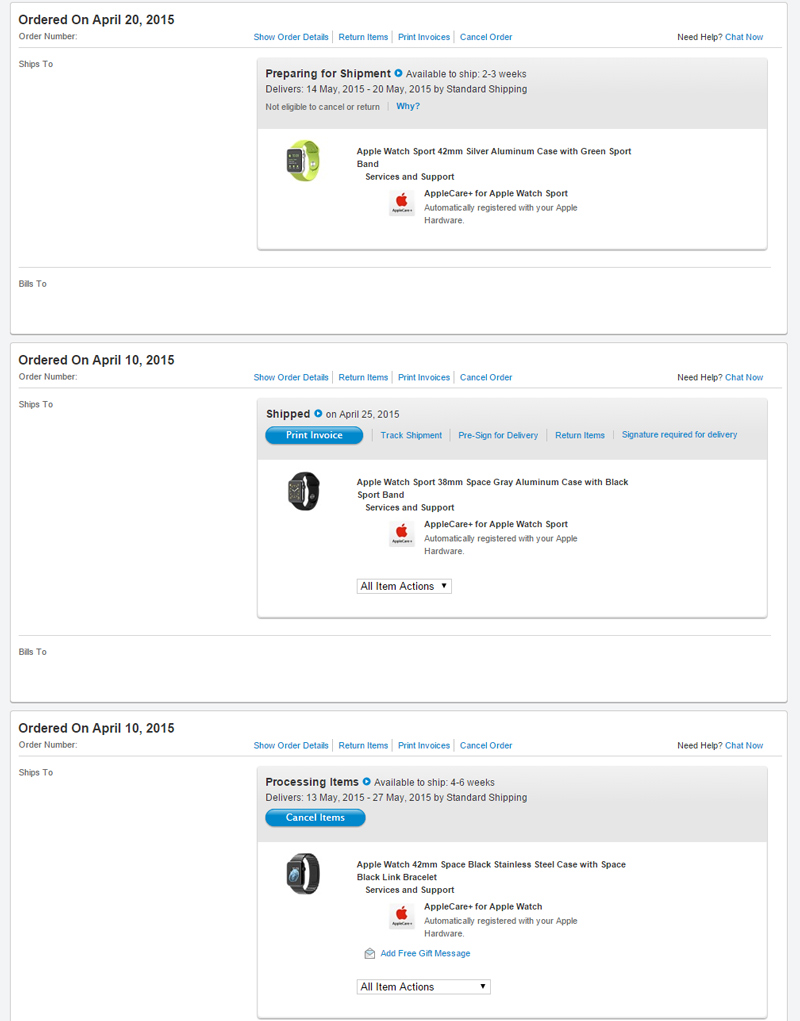The height and width of the screenshot is (1021, 800).
Task: Click the AppleCare+ for Apple Watch icon in the last order
Action: [x=402, y=916]
